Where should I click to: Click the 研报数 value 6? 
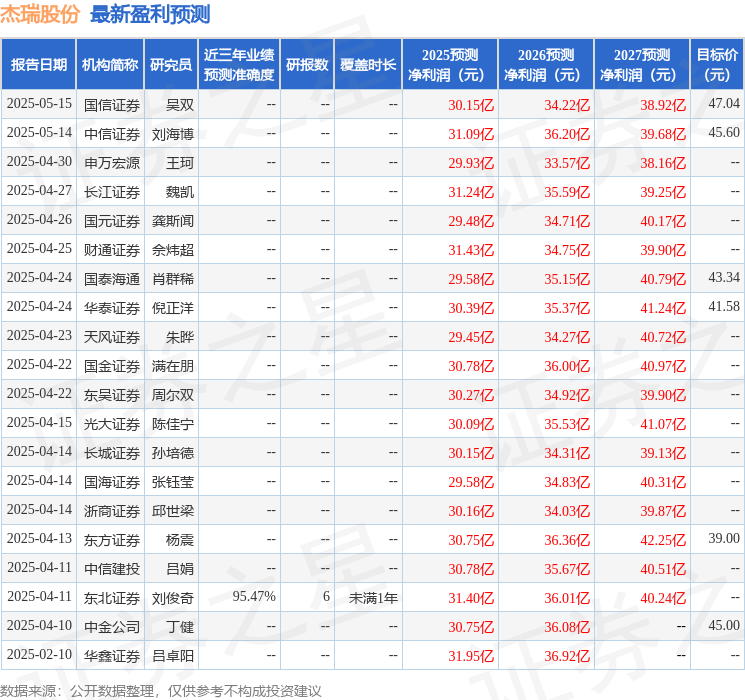pyautogui.click(x=326, y=596)
